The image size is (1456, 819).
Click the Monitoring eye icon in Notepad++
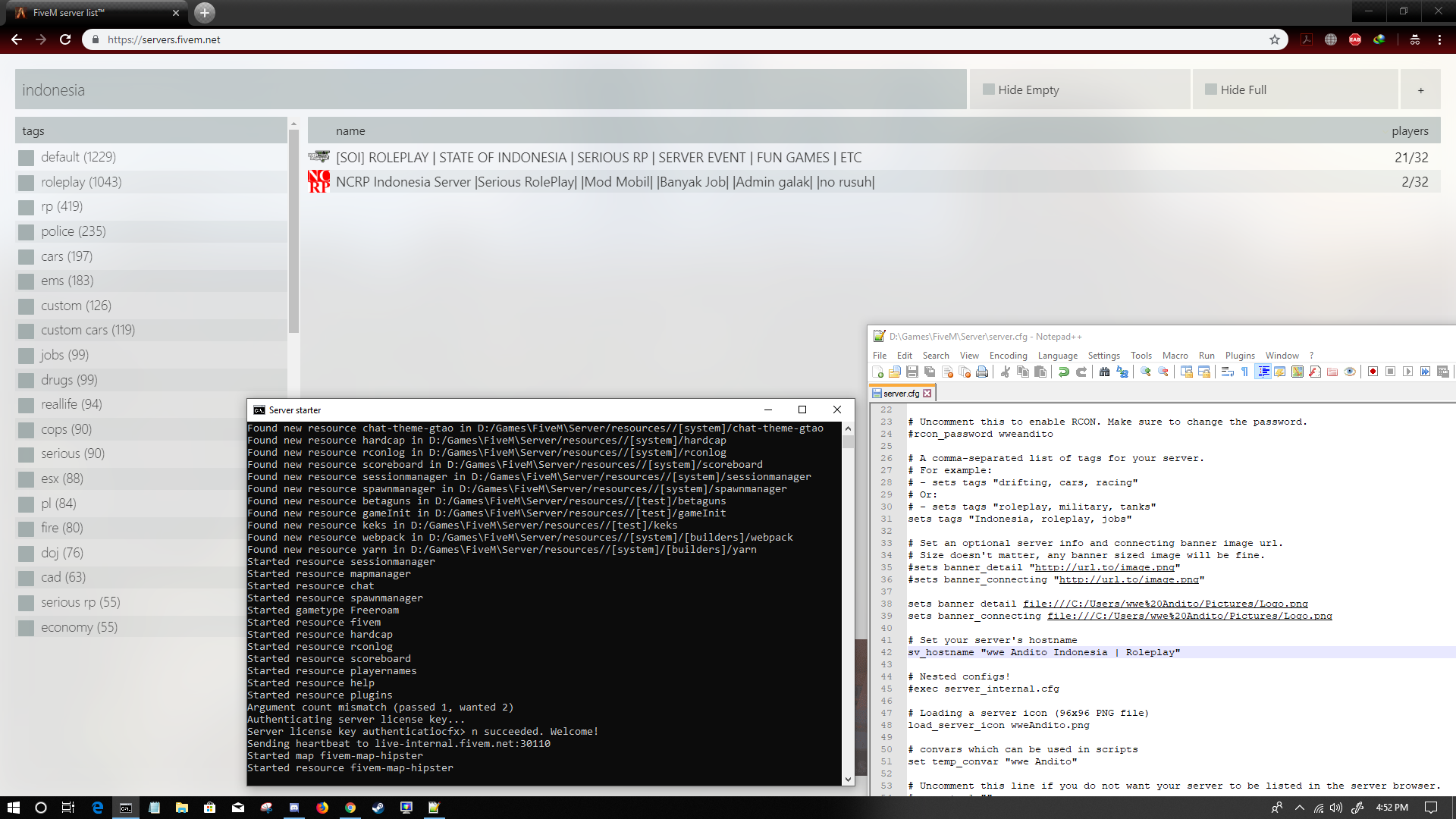coord(1350,372)
